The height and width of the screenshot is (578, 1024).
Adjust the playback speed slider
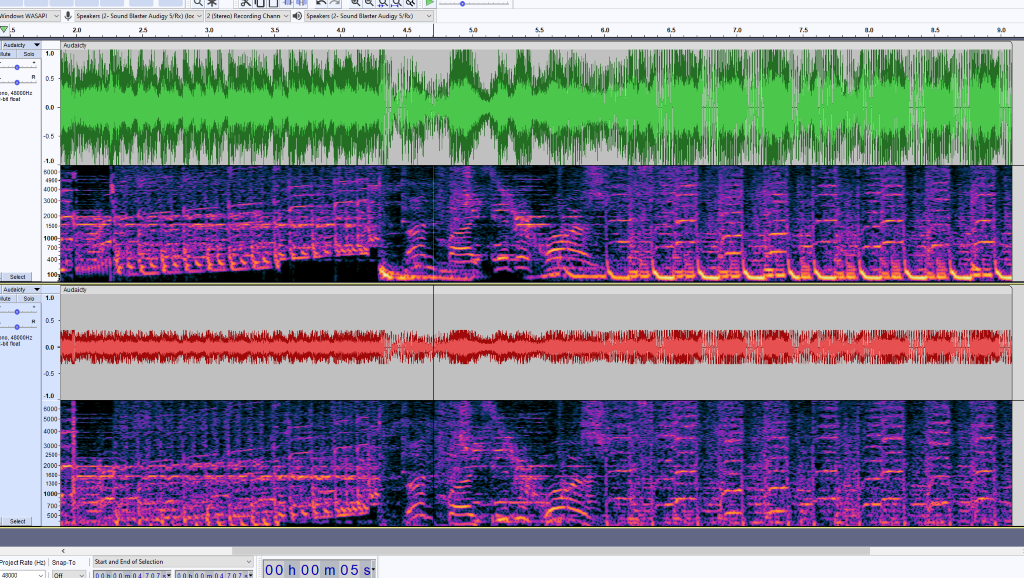tap(462, 4)
